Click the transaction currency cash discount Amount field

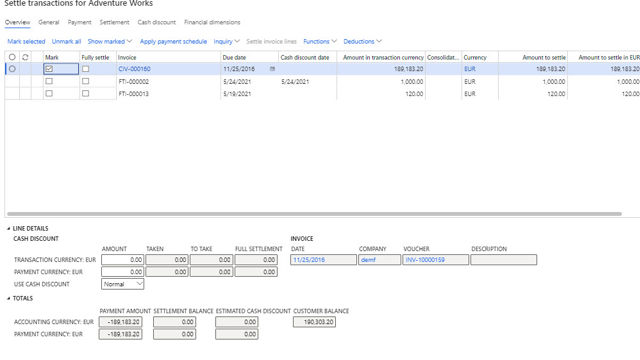pos(122,260)
